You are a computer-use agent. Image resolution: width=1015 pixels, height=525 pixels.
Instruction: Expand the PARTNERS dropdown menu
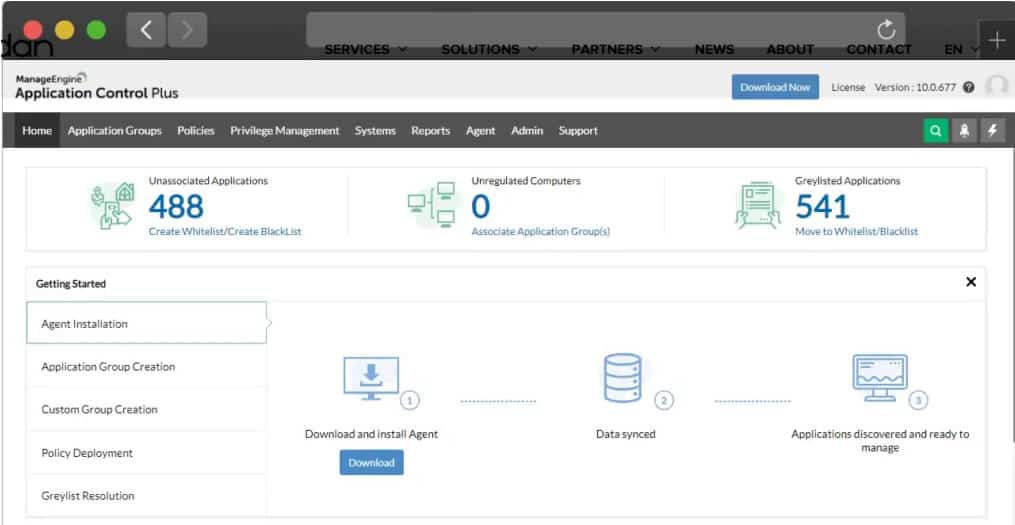[x=615, y=49]
